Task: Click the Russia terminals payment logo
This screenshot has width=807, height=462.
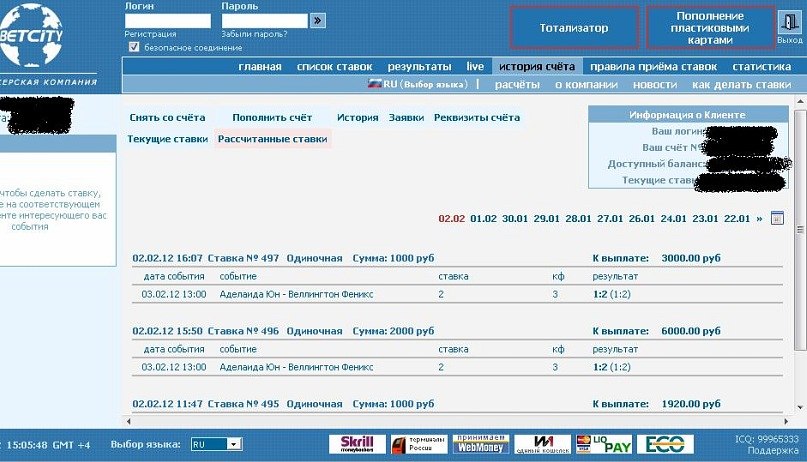Action: [419, 444]
